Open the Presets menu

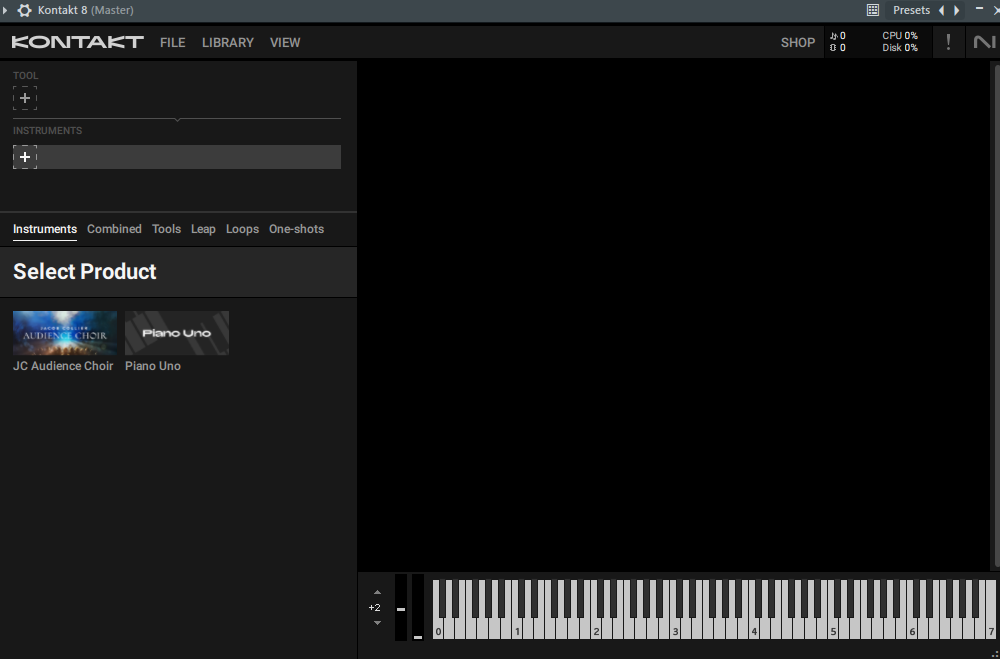click(x=911, y=10)
